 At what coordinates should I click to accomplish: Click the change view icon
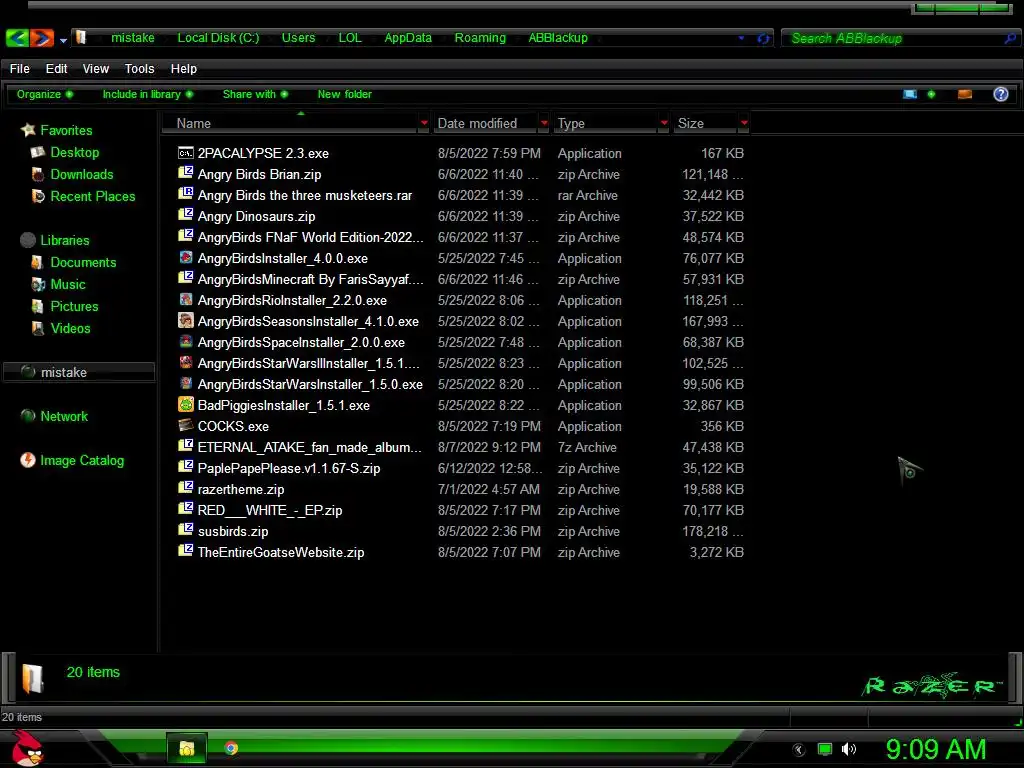[910, 94]
